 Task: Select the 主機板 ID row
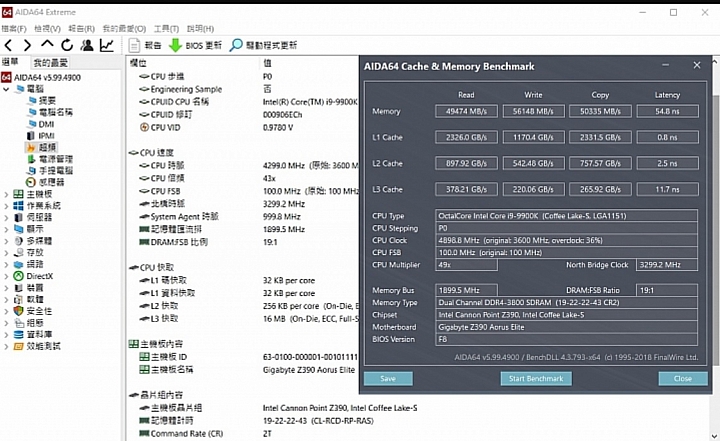tap(243, 356)
